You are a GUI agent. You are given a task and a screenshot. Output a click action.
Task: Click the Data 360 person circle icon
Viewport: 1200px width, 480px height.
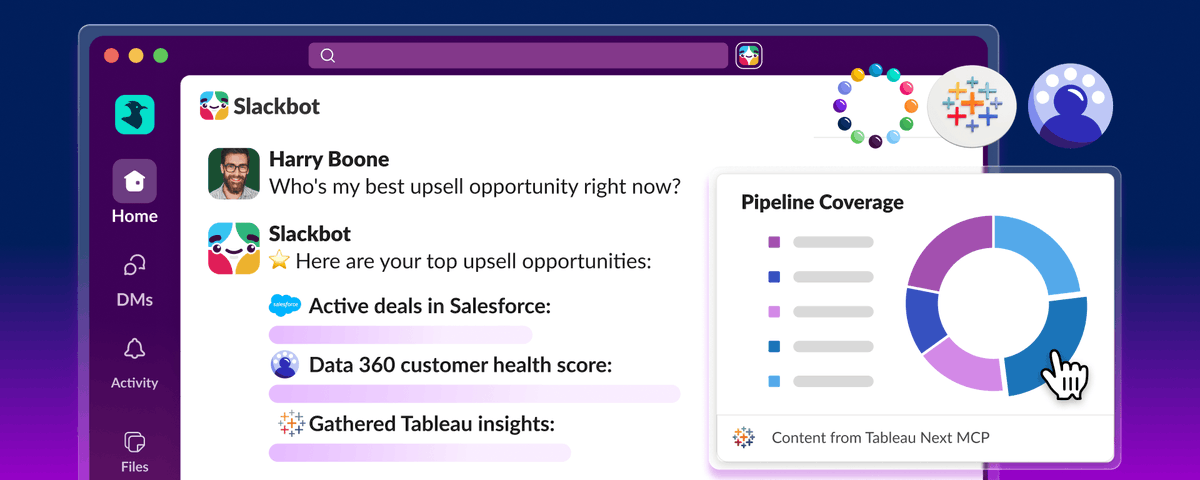(x=1071, y=106)
